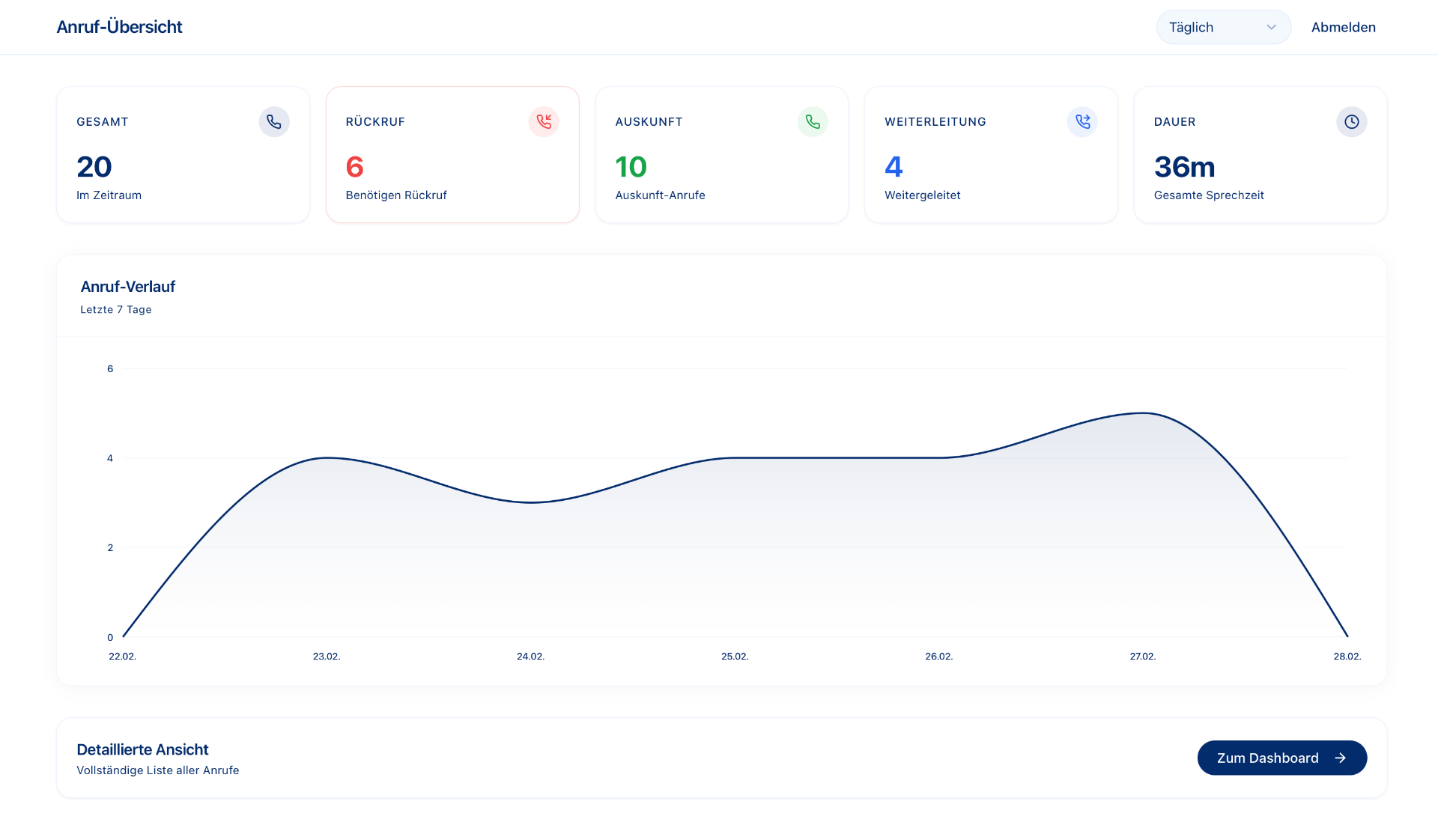Select the red incoming-call icon on RÜCKRUF card
The height and width of the screenshot is (840, 1438).
click(x=544, y=121)
